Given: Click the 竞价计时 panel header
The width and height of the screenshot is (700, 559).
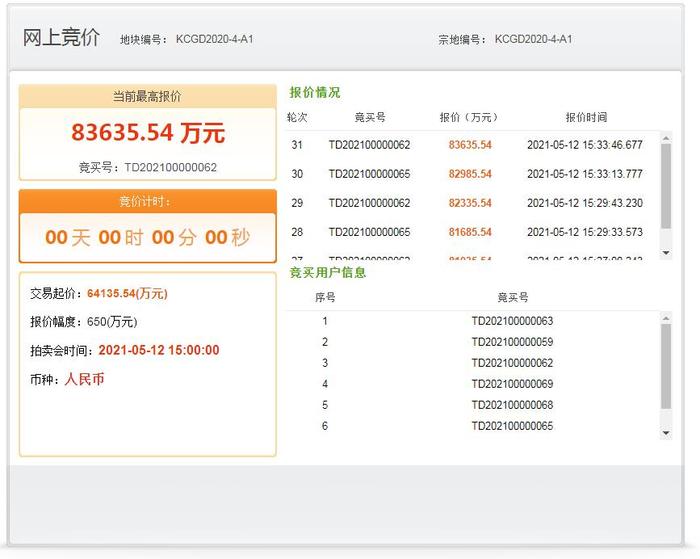Looking at the screenshot, I should [148, 201].
